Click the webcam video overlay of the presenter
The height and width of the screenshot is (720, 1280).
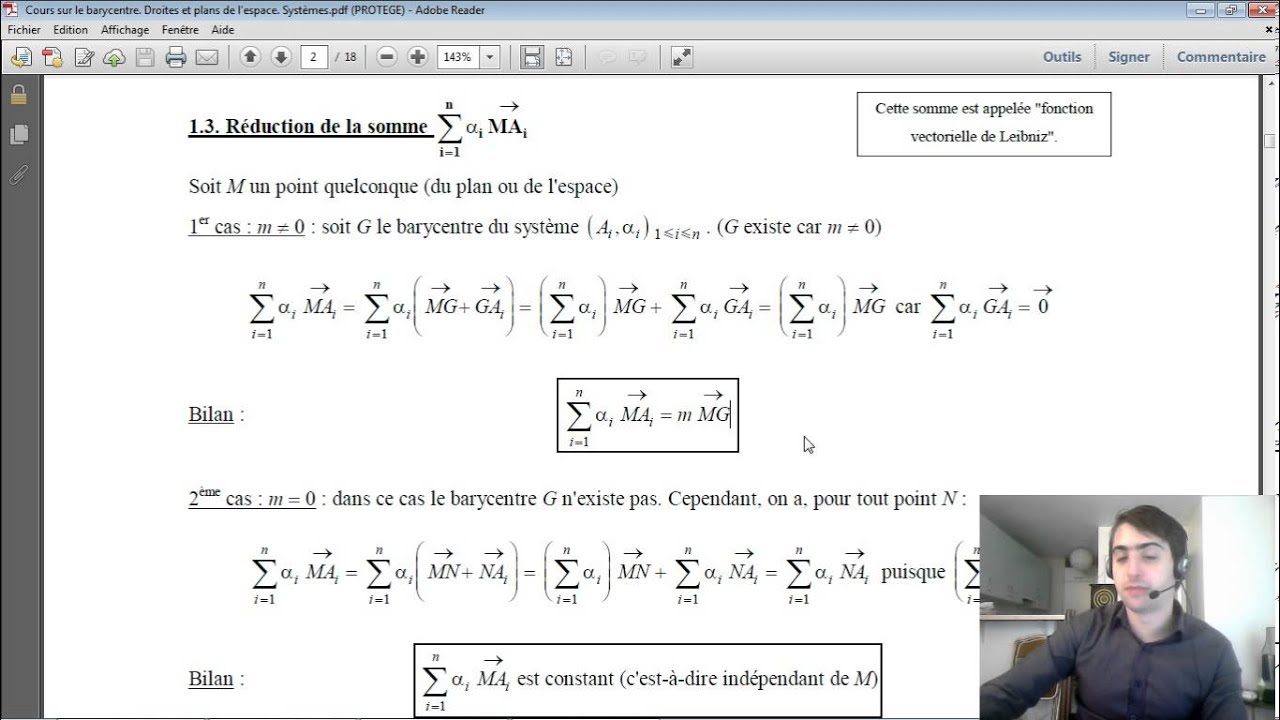point(1130,607)
